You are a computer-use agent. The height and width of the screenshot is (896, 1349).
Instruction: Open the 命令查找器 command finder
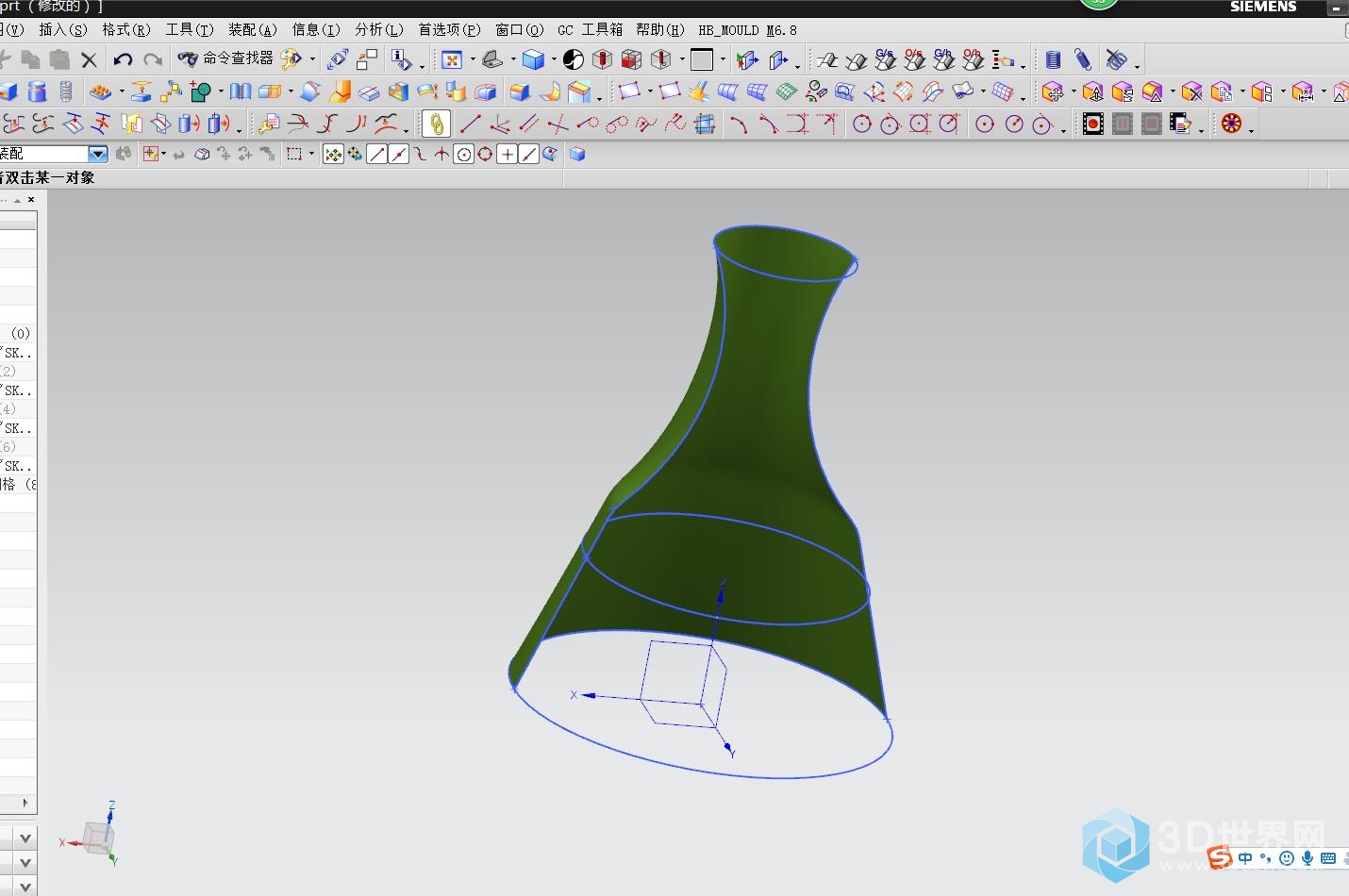coord(226,58)
